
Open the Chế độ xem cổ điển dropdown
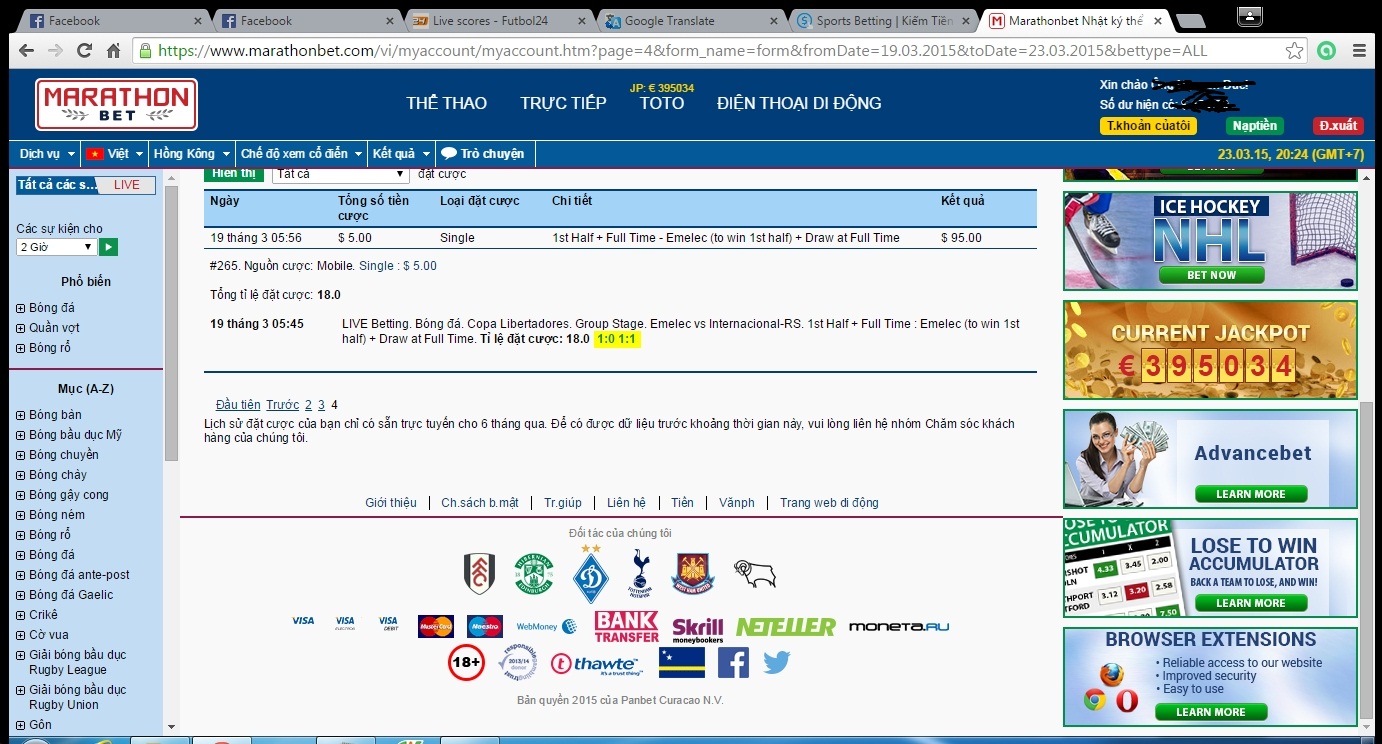tap(301, 154)
